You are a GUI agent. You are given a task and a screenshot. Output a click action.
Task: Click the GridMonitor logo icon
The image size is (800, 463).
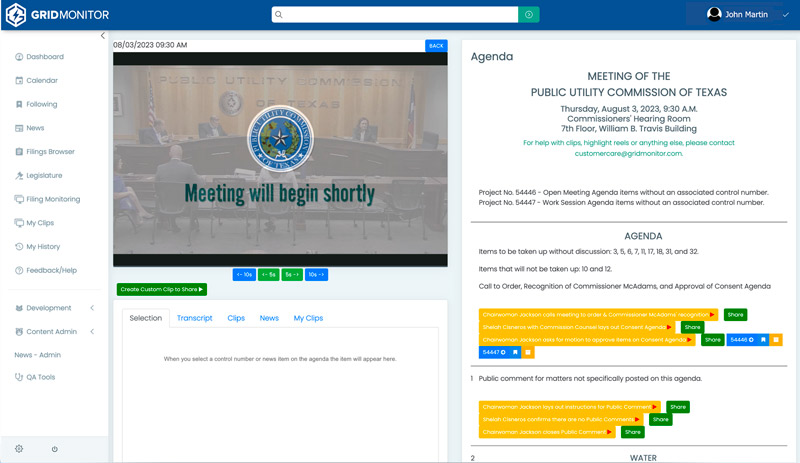[x=15, y=15]
